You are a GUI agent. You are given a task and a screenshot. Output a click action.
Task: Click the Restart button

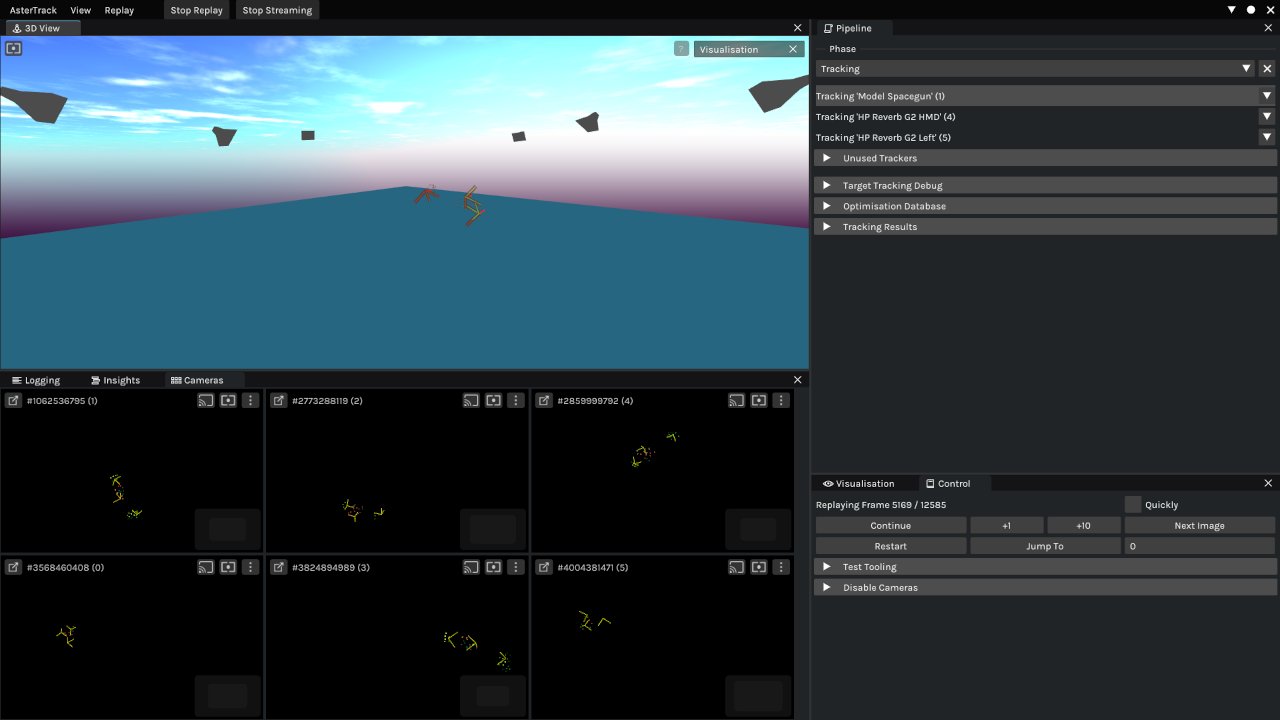click(890, 545)
